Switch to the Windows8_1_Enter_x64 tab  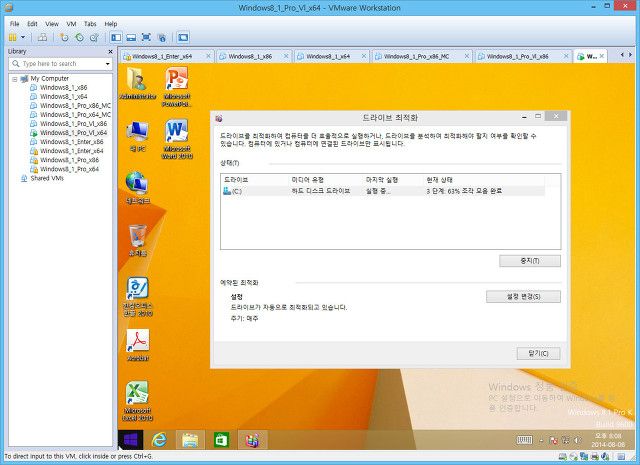(162, 56)
